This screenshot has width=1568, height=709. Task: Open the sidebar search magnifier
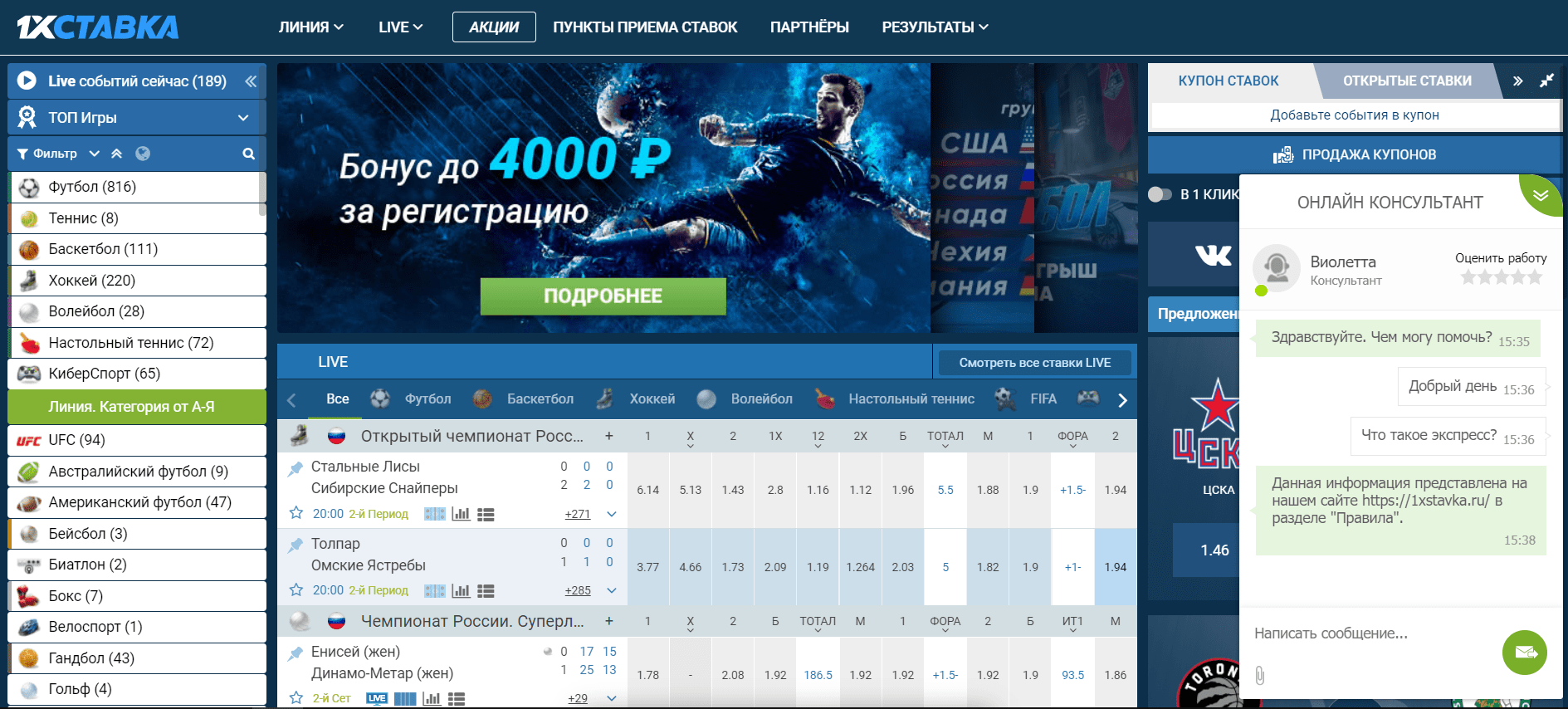[x=248, y=154]
